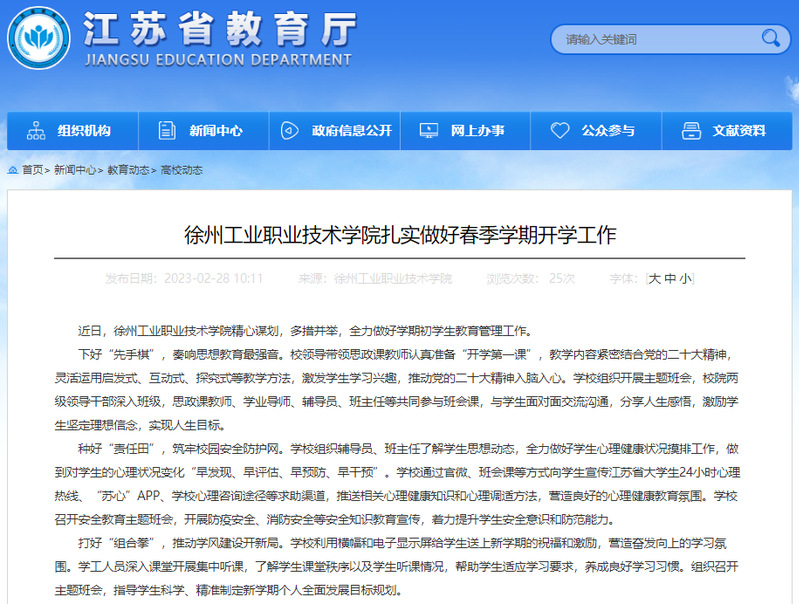
Task: Click the 公众参与 heart icon
Action: [559, 131]
